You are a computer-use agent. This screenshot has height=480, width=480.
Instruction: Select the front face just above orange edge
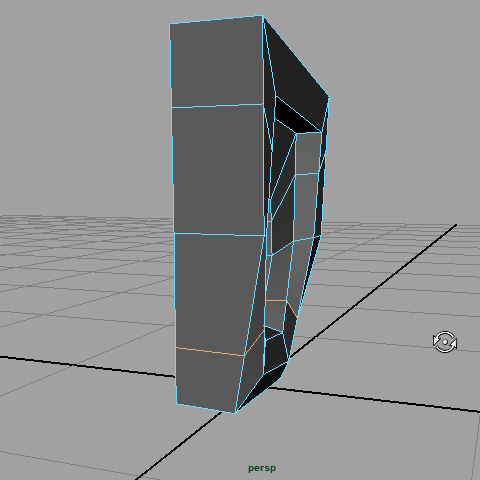[217, 293]
